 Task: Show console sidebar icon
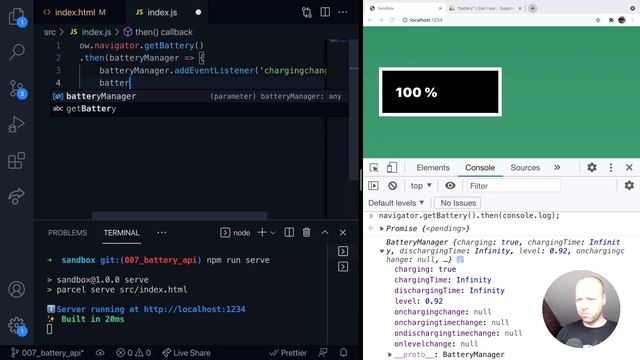point(373,186)
